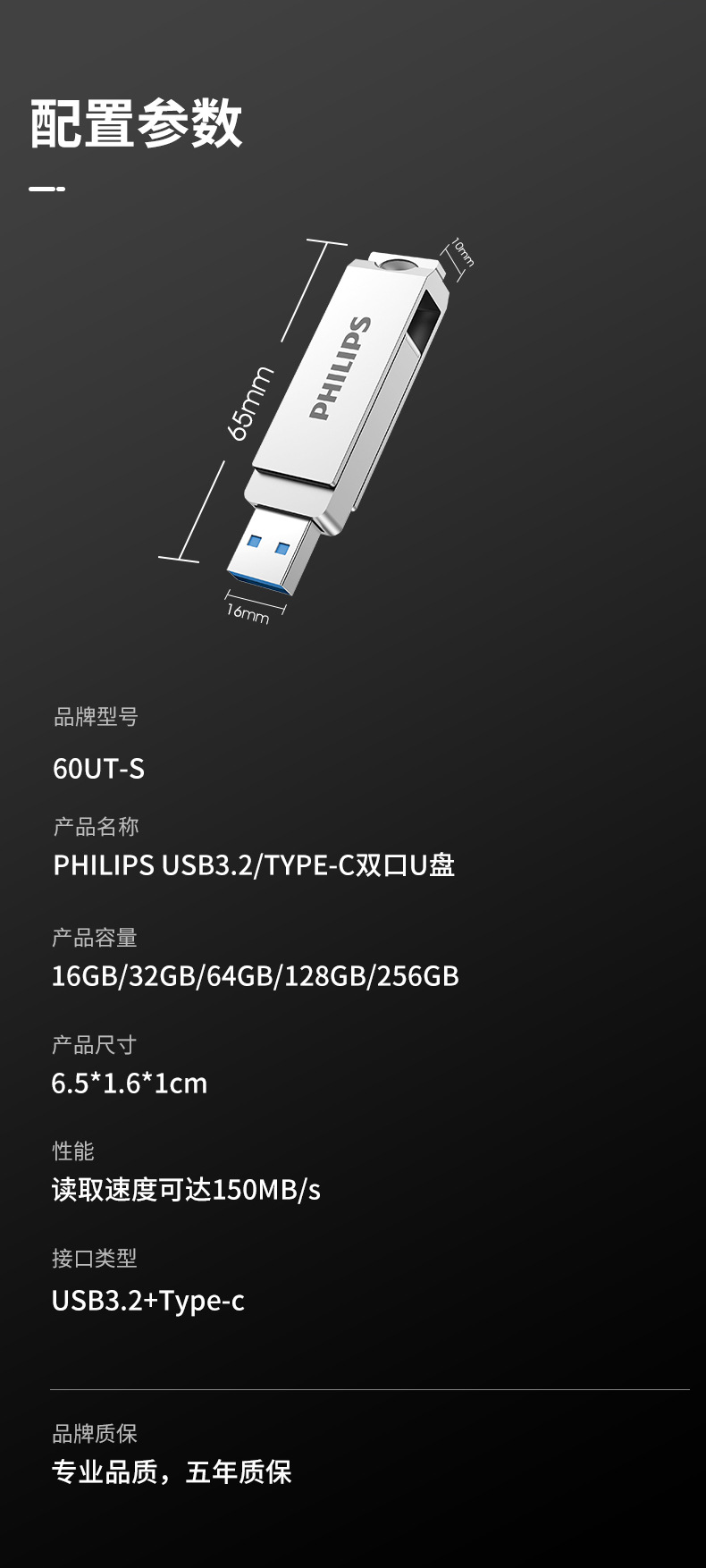Click the 配置参数 heading
The width and height of the screenshot is (706, 1568).
coord(136,123)
